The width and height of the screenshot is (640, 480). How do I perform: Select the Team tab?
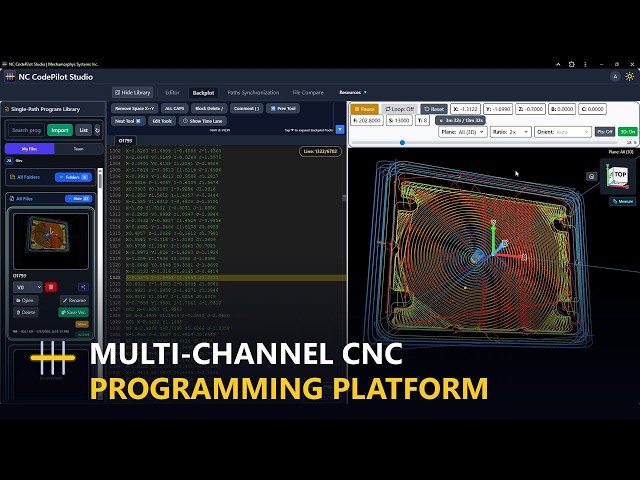click(78, 149)
